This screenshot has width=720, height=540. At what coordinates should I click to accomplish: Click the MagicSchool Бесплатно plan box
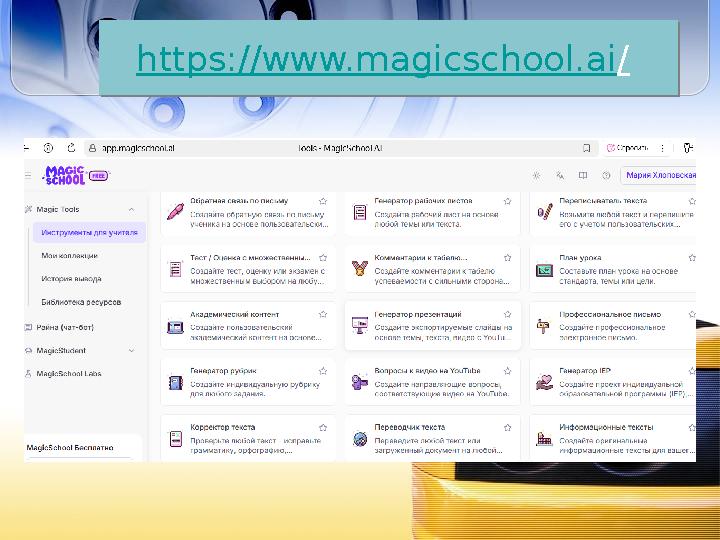tap(83, 448)
